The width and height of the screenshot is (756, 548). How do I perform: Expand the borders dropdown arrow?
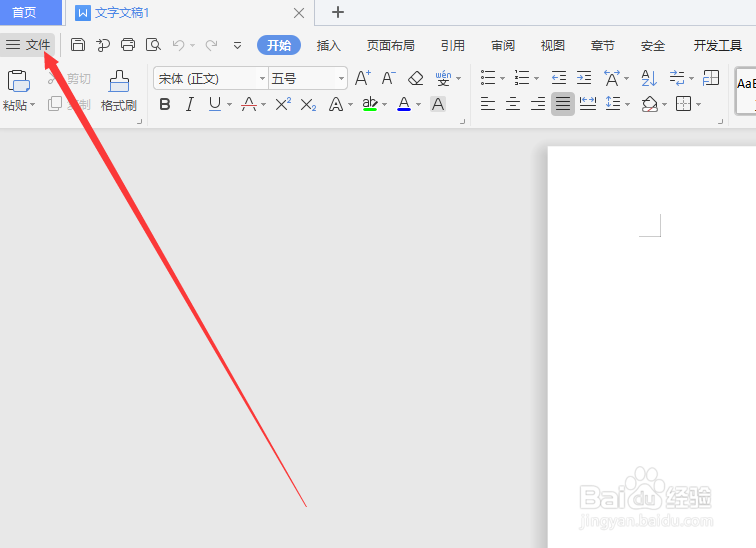tap(699, 105)
